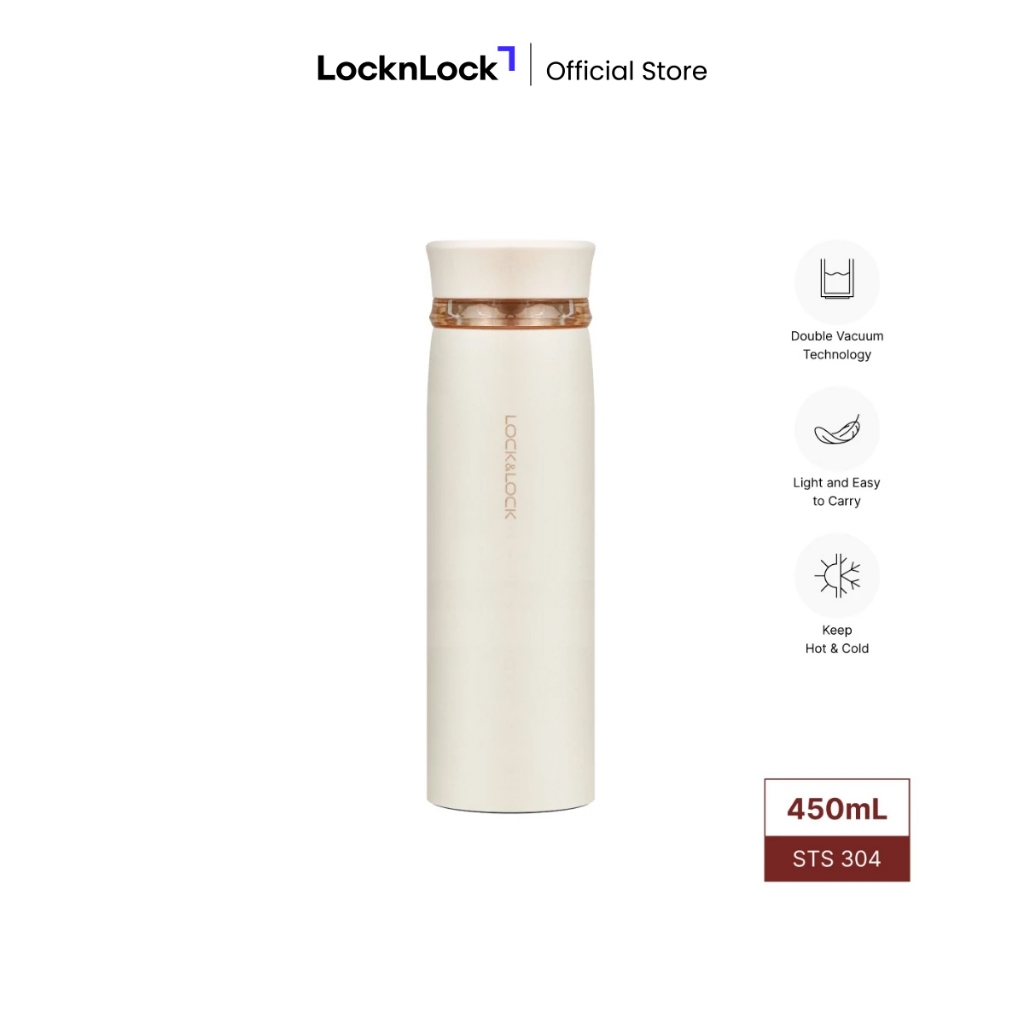Click the word Technology under the cup icon
This screenshot has width=1024, height=1024.
(837, 354)
